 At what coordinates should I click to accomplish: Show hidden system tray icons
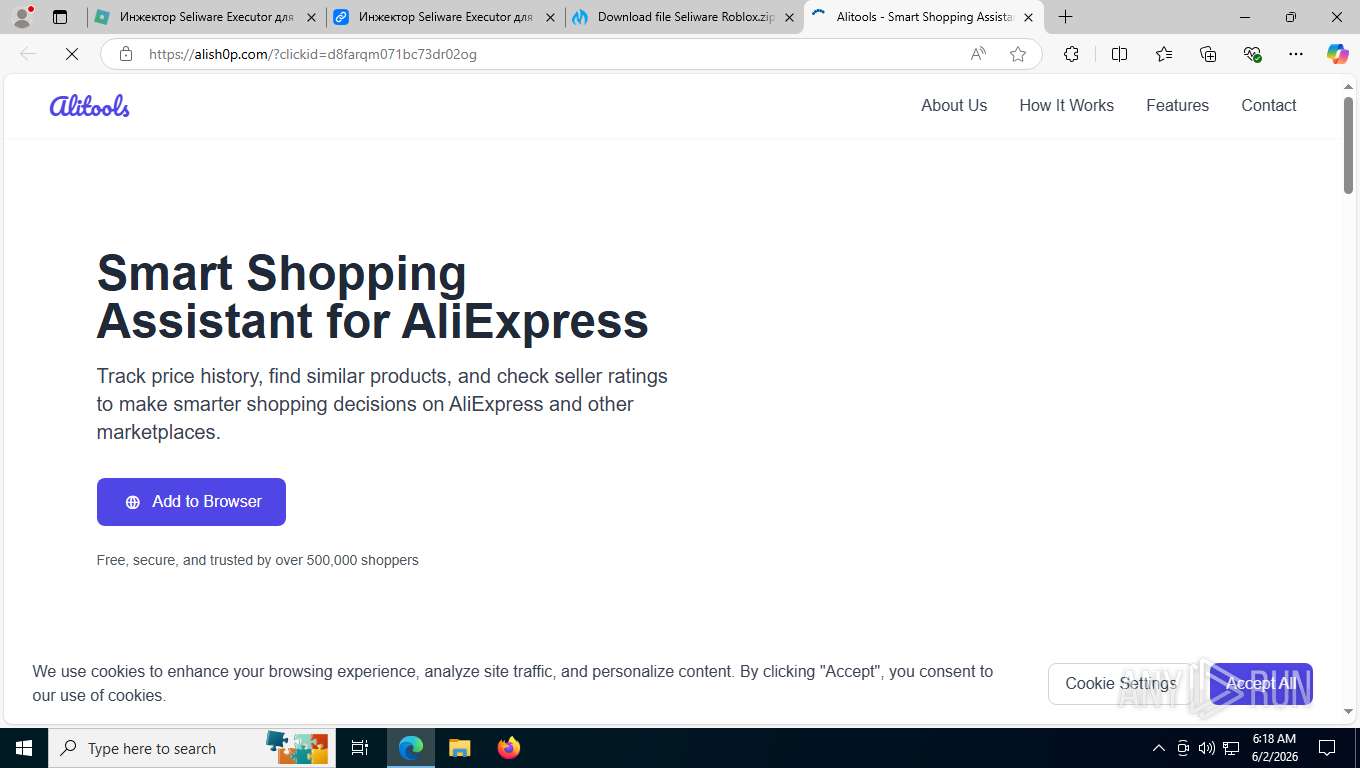tap(1159, 748)
